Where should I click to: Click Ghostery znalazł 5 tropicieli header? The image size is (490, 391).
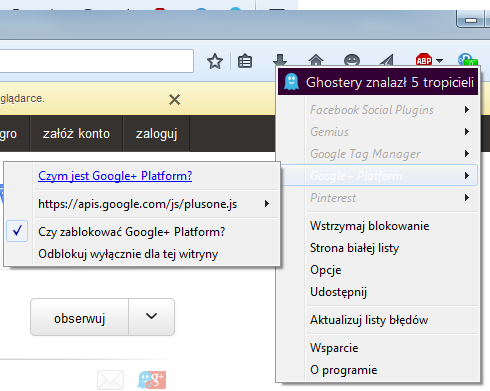378,82
